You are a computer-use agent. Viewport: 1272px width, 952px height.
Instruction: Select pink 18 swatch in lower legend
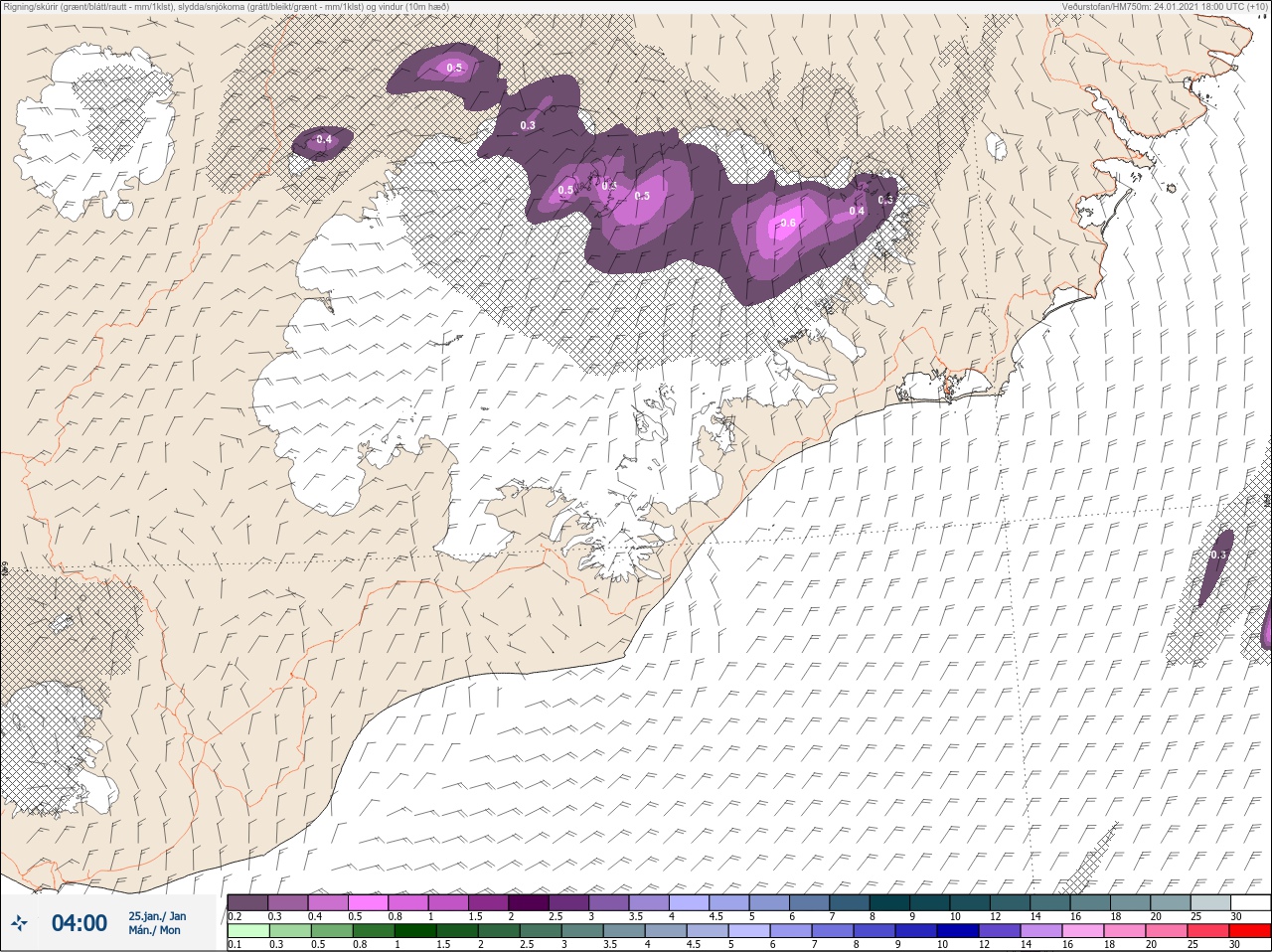click(x=1125, y=931)
